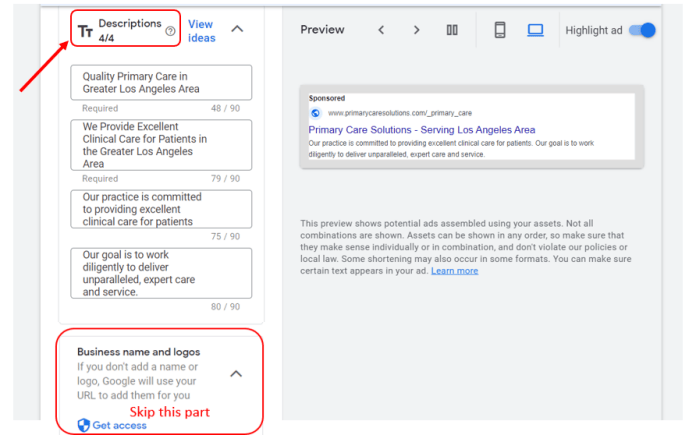Click the Sponsored label in preview
The height and width of the screenshot is (435, 696).
pyautogui.click(x=327, y=98)
